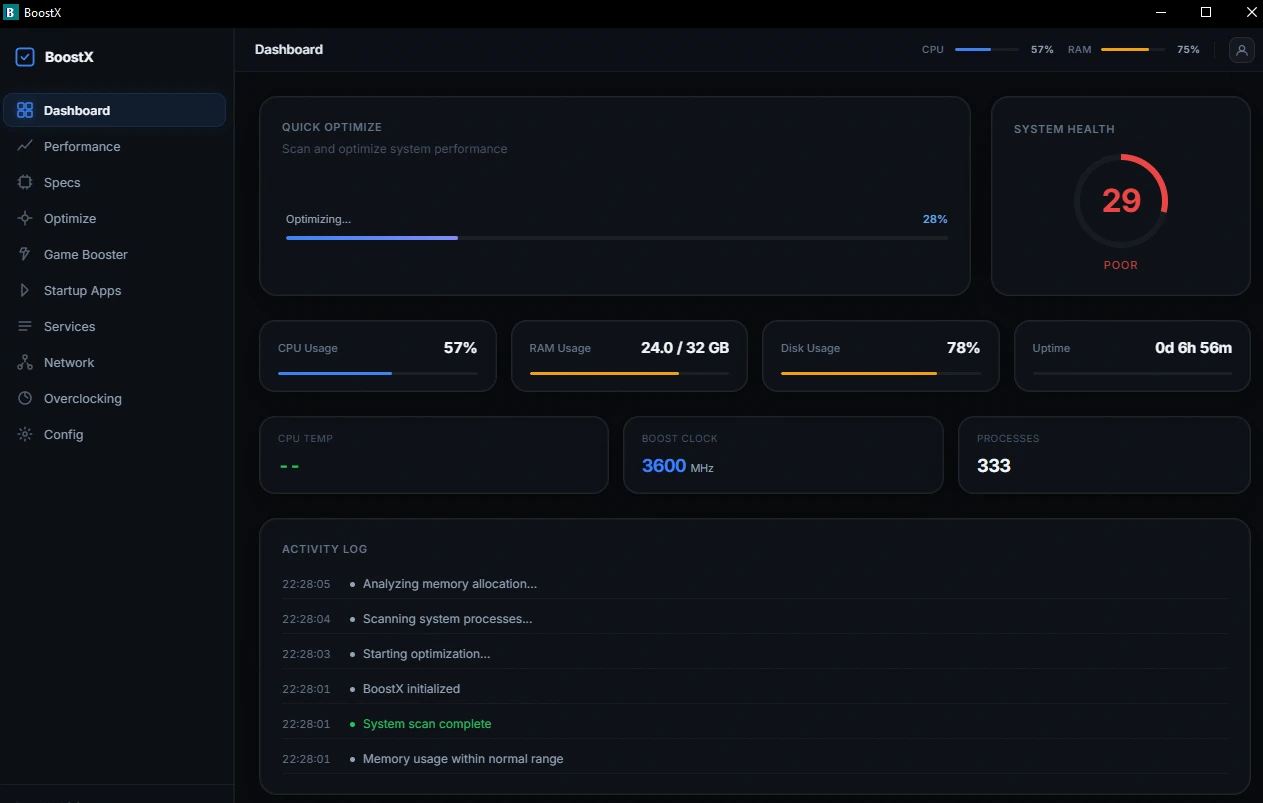The image size is (1263, 803).
Task: Click the Uptime 0d 6h 56m card
Action: coord(1132,356)
